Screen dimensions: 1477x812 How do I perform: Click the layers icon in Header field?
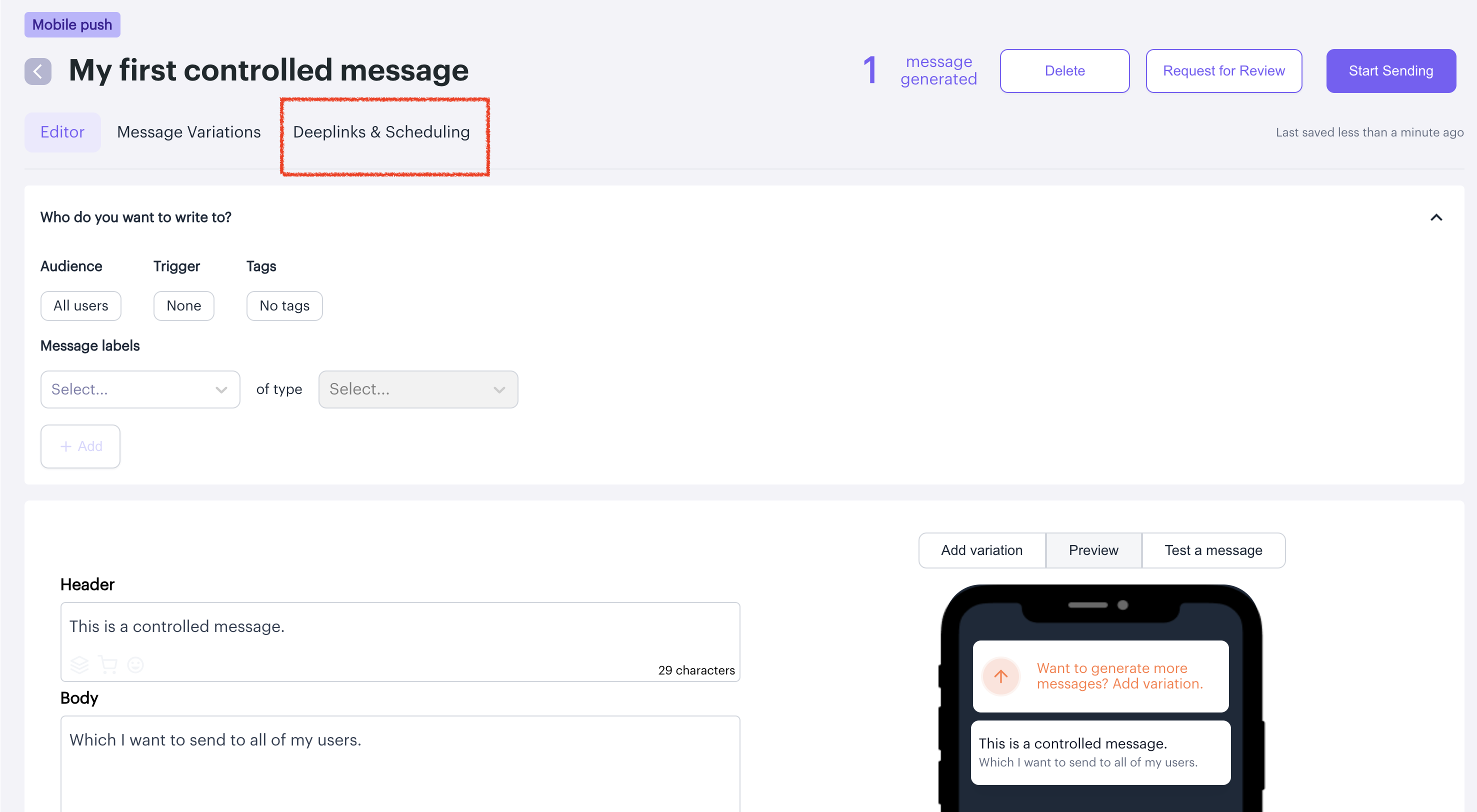tap(79, 664)
